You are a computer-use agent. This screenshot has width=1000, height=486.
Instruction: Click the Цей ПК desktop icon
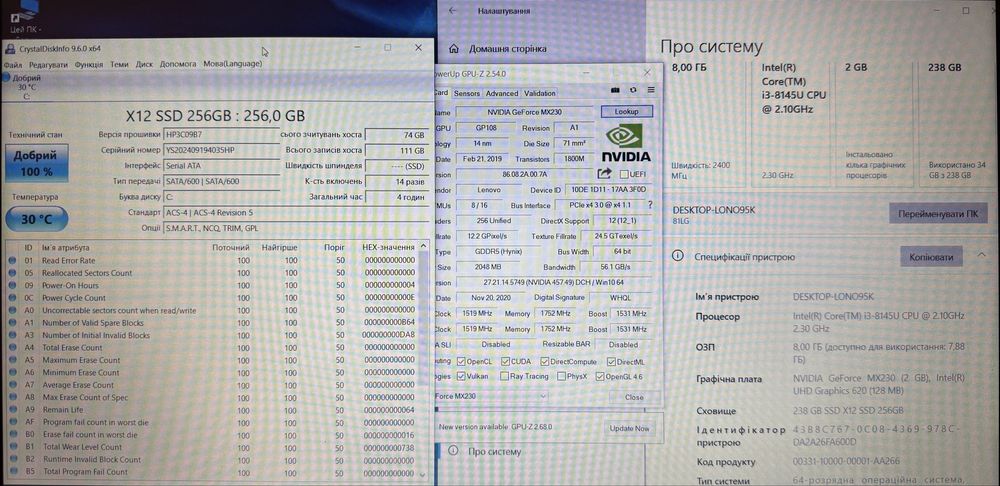pyautogui.click(x=24, y=18)
